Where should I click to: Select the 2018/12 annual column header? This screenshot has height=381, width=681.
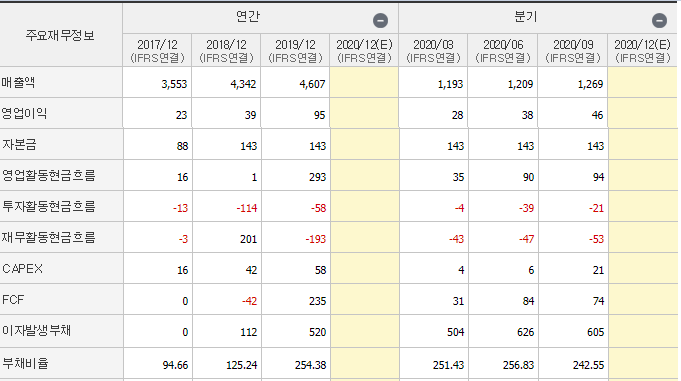point(226,50)
